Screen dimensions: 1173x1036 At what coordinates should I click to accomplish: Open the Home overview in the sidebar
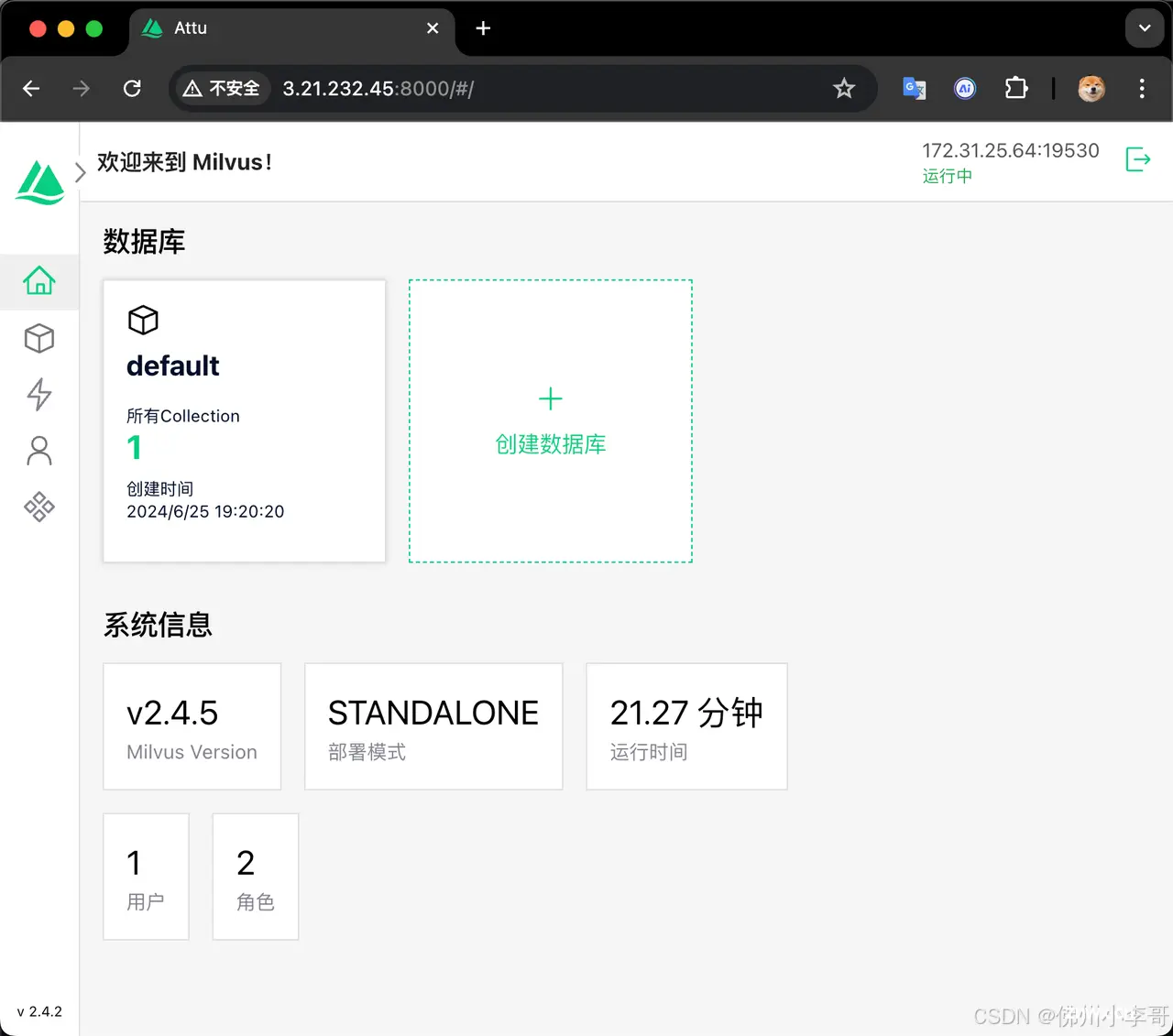(39, 281)
